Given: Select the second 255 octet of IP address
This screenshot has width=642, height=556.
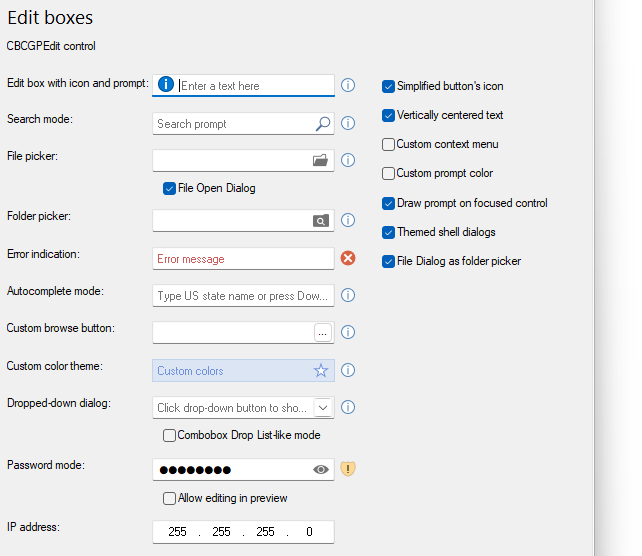Looking at the screenshot, I should 221,532.
